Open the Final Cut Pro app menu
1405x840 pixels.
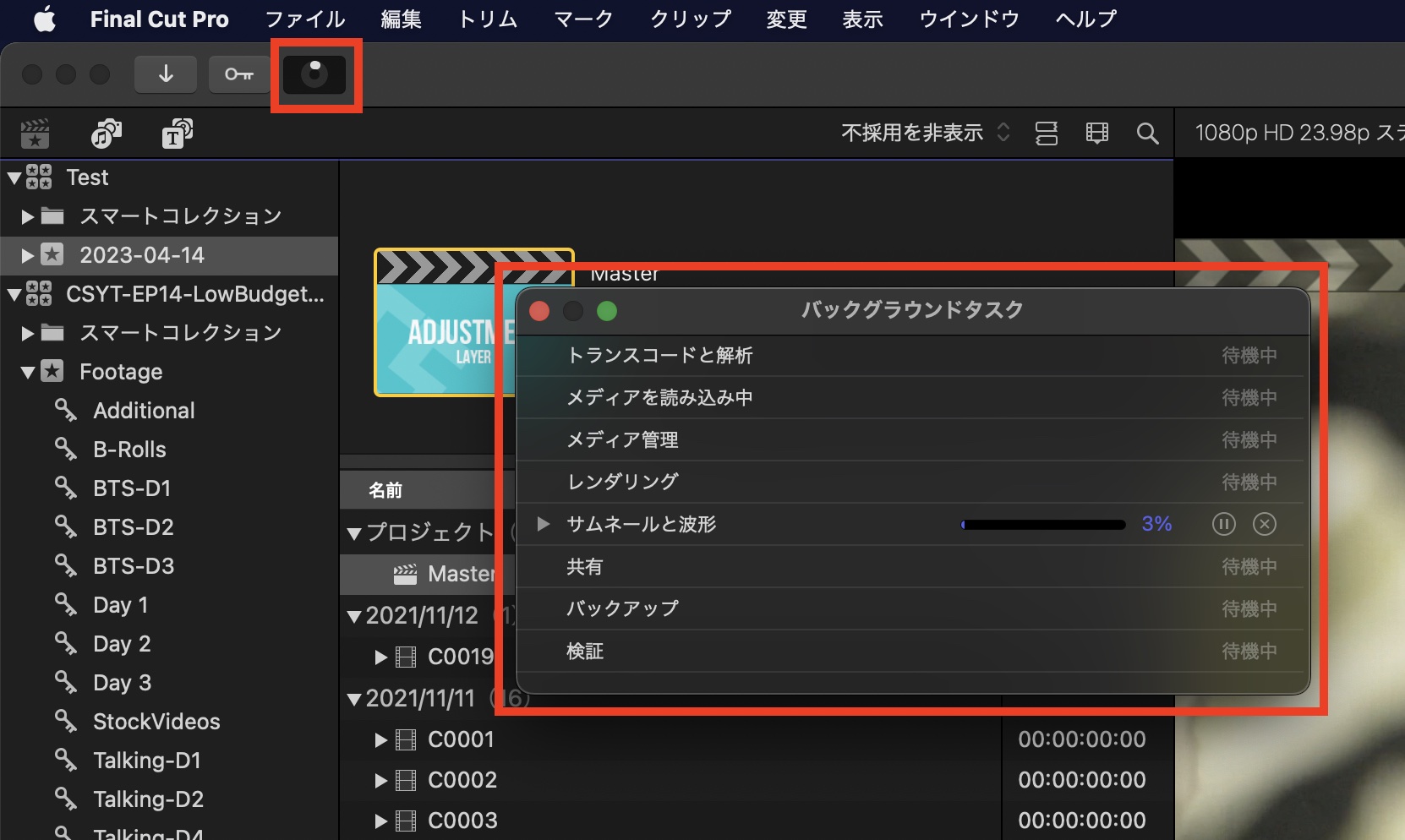pos(159,19)
